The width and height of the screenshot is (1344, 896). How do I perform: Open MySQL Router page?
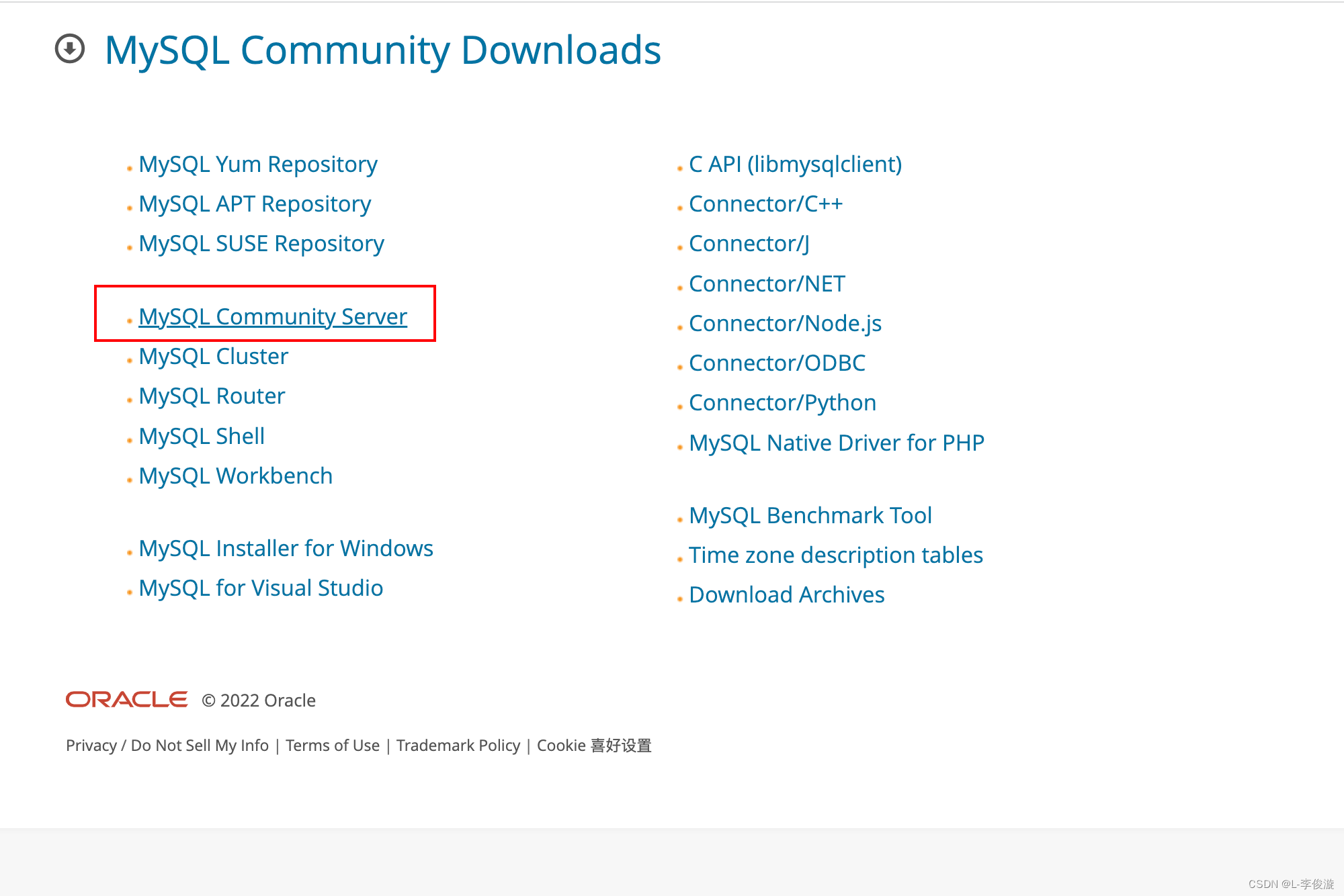point(212,396)
